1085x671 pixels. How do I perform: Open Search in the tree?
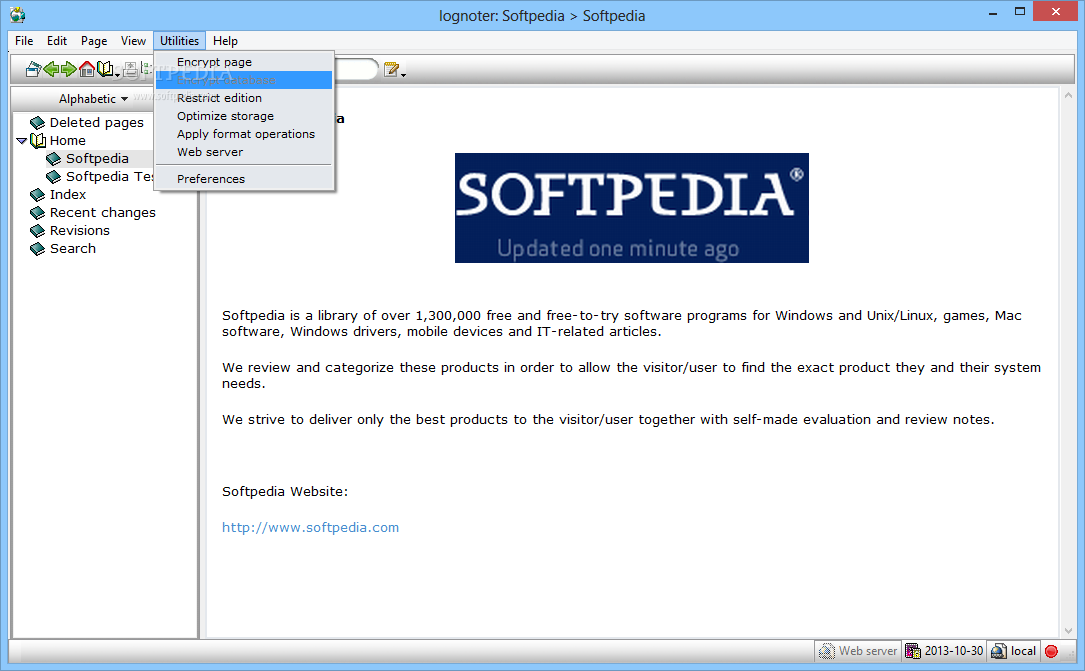tap(73, 248)
